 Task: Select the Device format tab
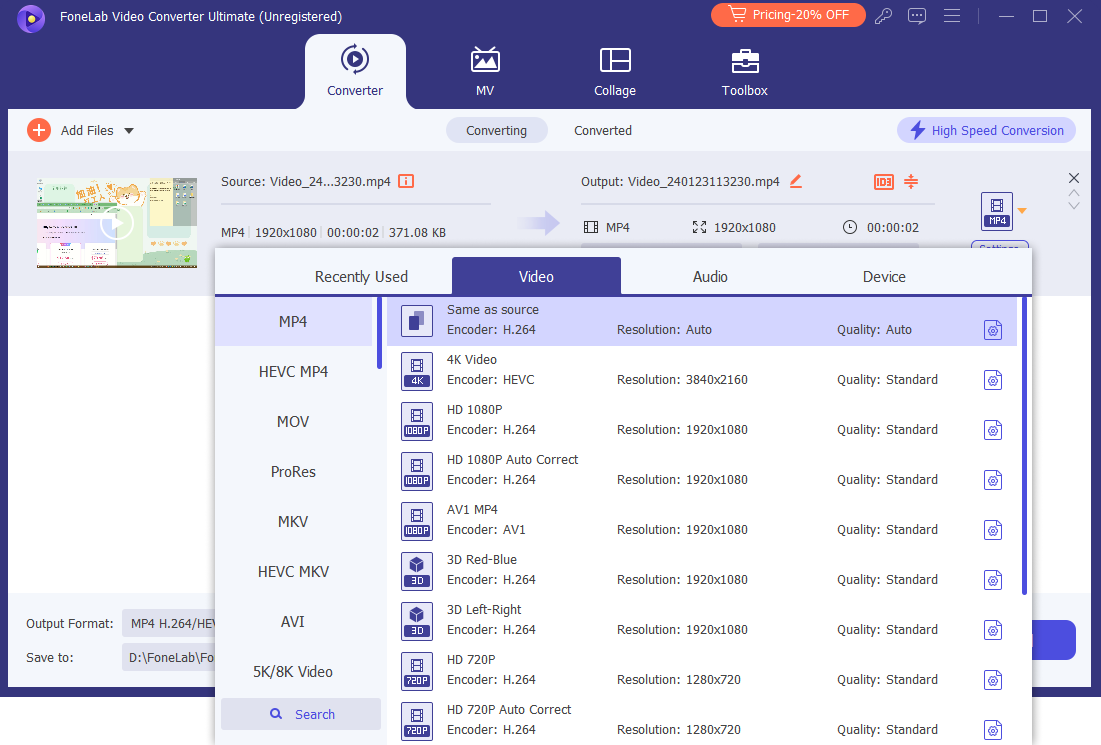pyautogui.click(x=884, y=276)
